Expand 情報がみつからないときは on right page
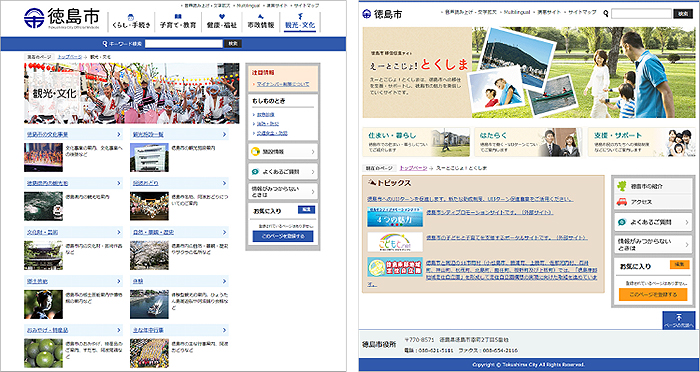The height and width of the screenshot is (372, 700). pyautogui.click(x=653, y=244)
